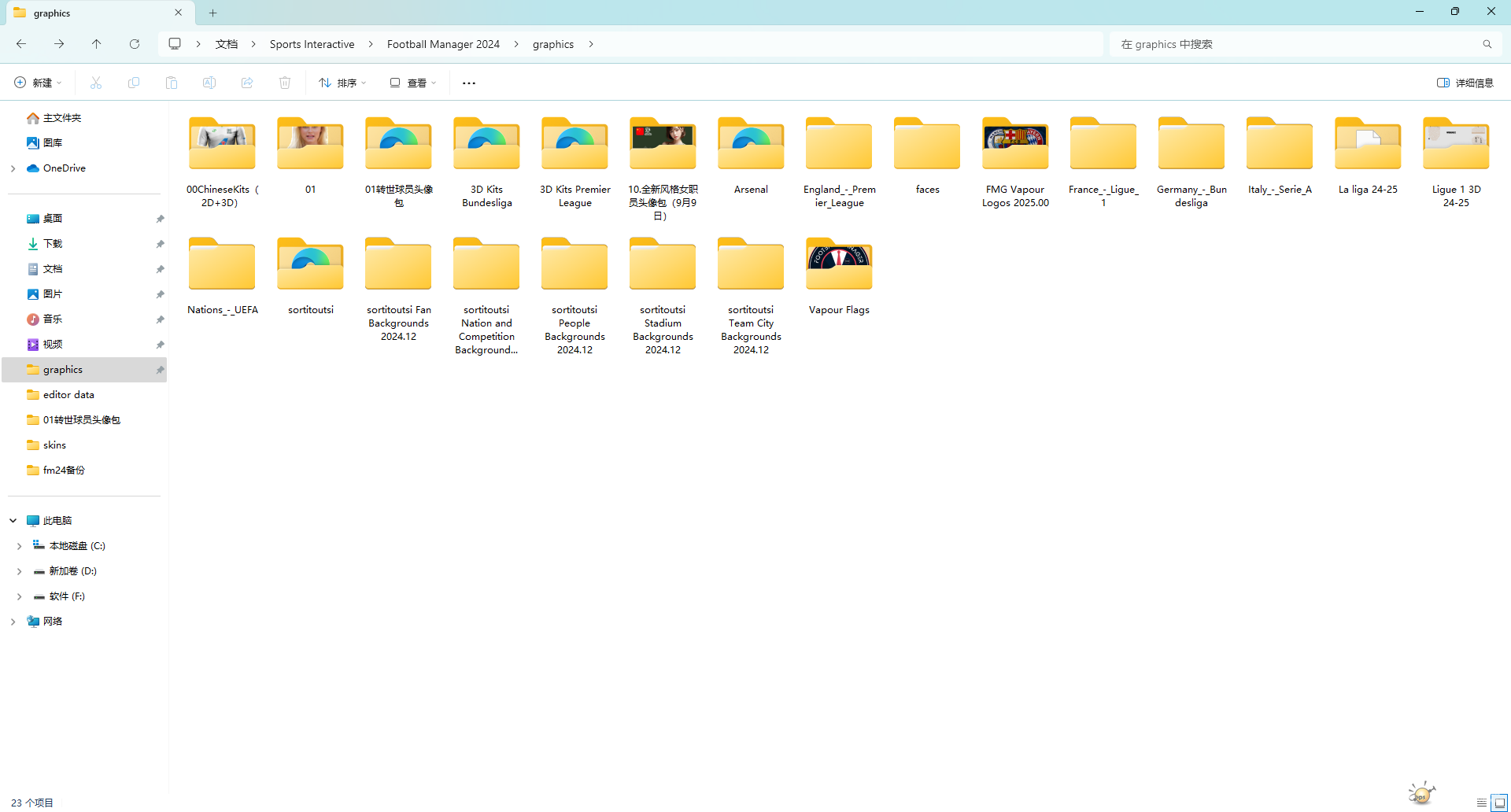Toggle the 详细信息 details pane

pyautogui.click(x=1465, y=83)
